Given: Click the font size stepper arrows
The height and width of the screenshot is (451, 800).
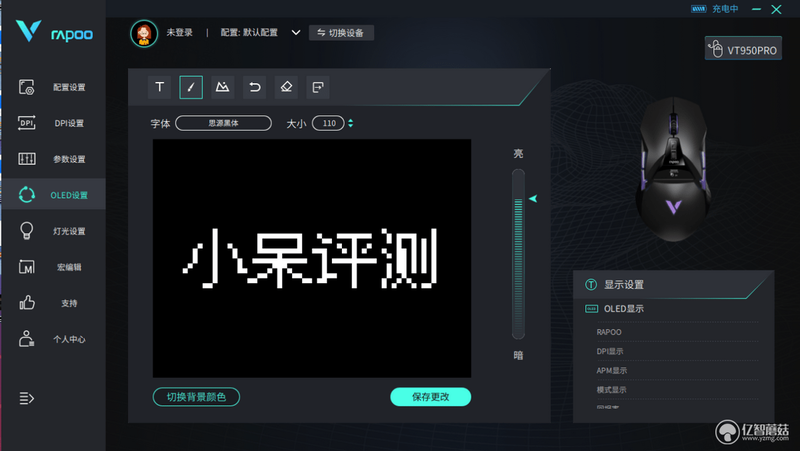Looking at the screenshot, I should (351, 123).
